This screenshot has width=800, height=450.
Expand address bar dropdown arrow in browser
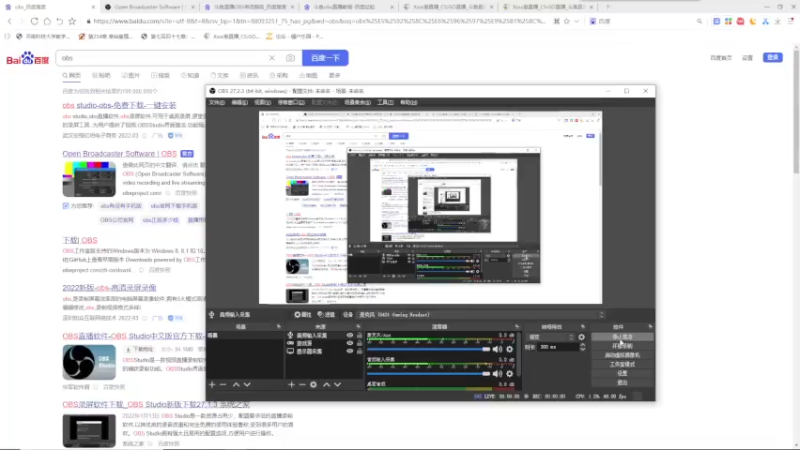tap(577, 21)
